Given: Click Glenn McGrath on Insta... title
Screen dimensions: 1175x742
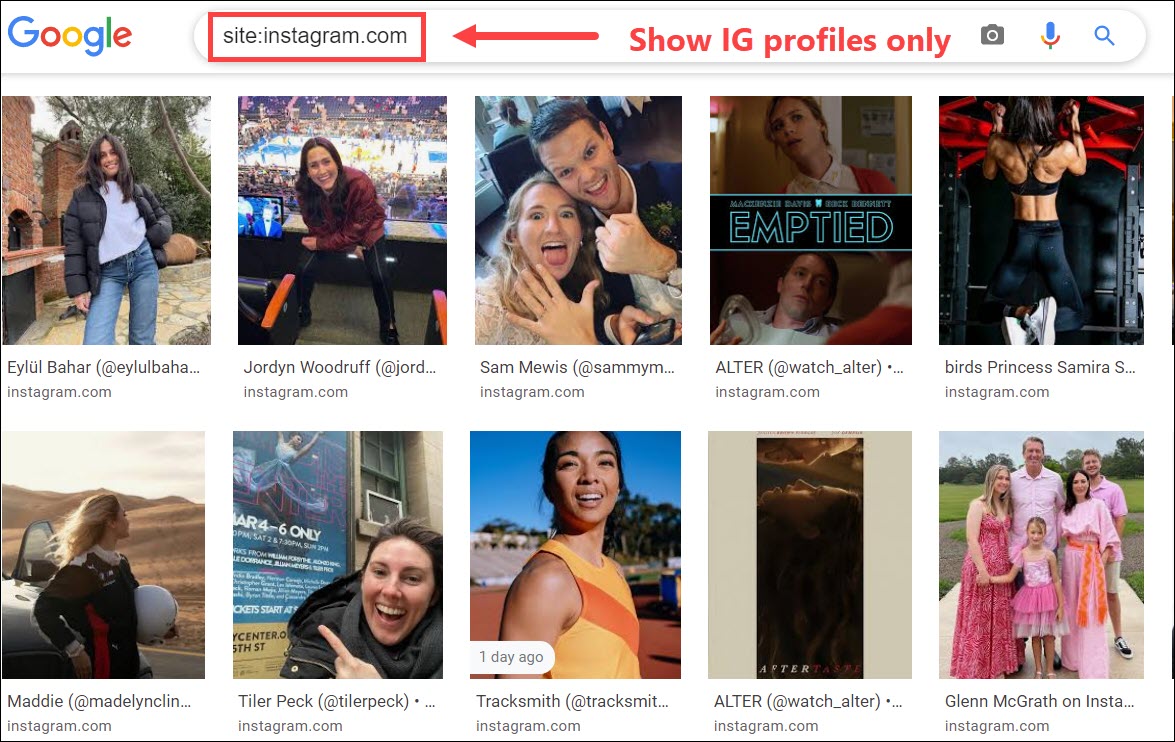Looking at the screenshot, I should (x=1039, y=702).
